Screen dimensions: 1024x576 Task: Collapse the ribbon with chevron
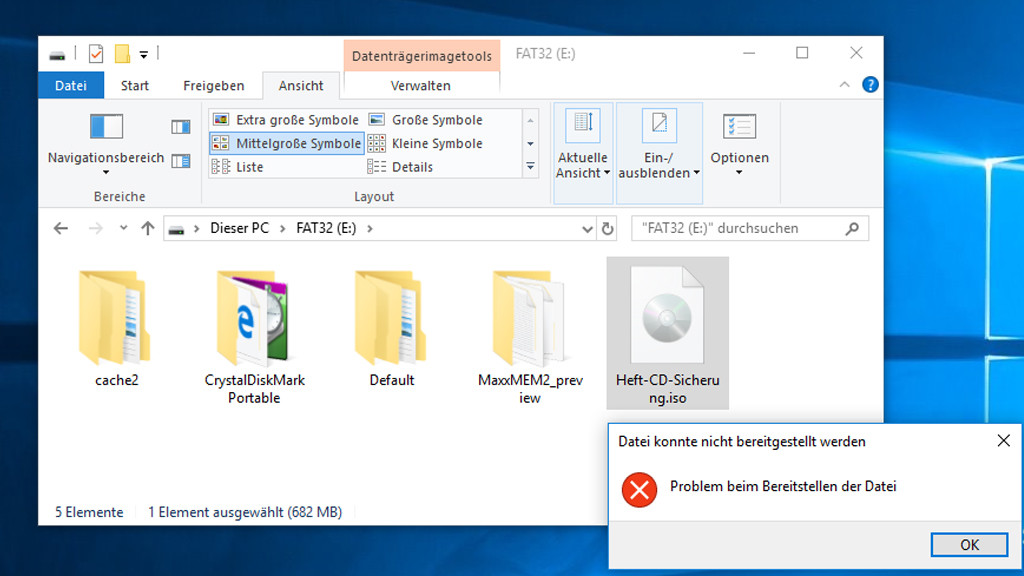(x=844, y=85)
